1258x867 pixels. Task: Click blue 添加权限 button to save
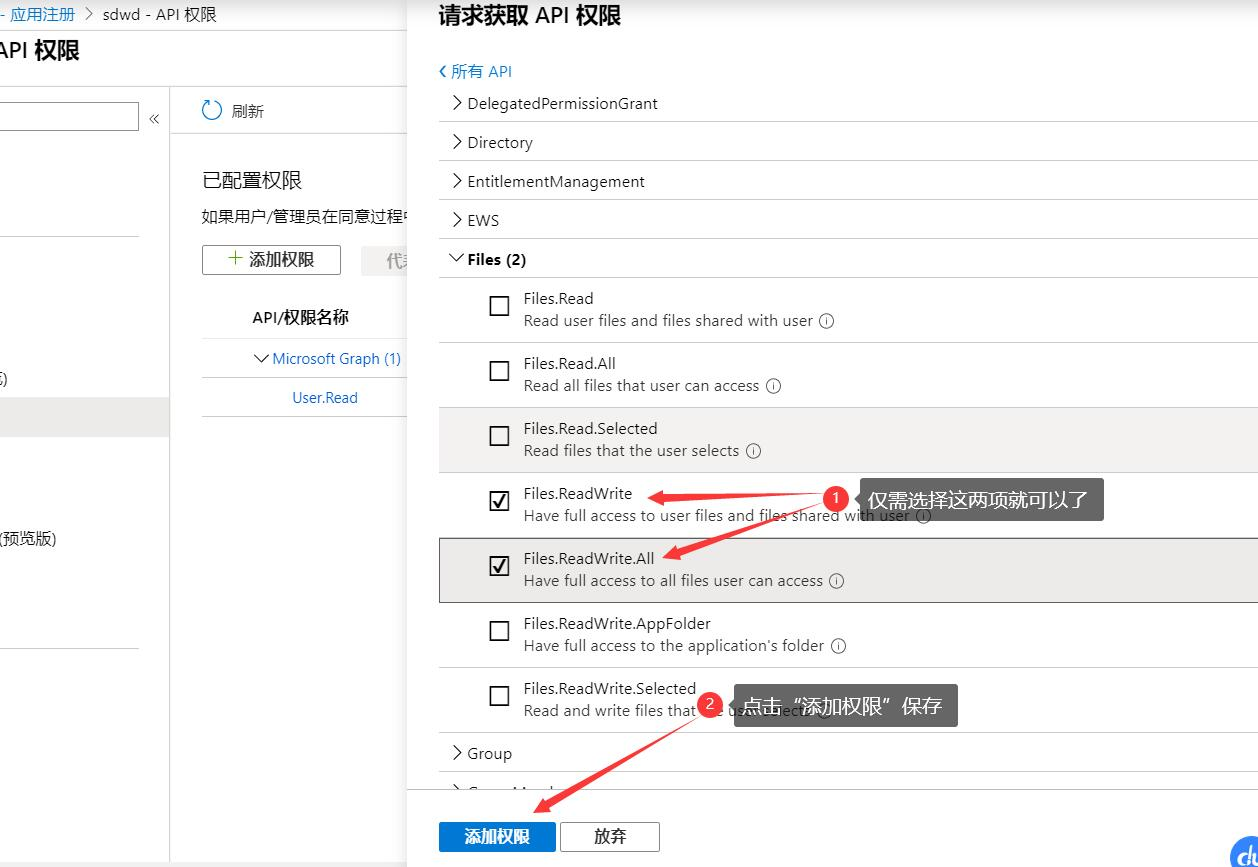point(497,836)
